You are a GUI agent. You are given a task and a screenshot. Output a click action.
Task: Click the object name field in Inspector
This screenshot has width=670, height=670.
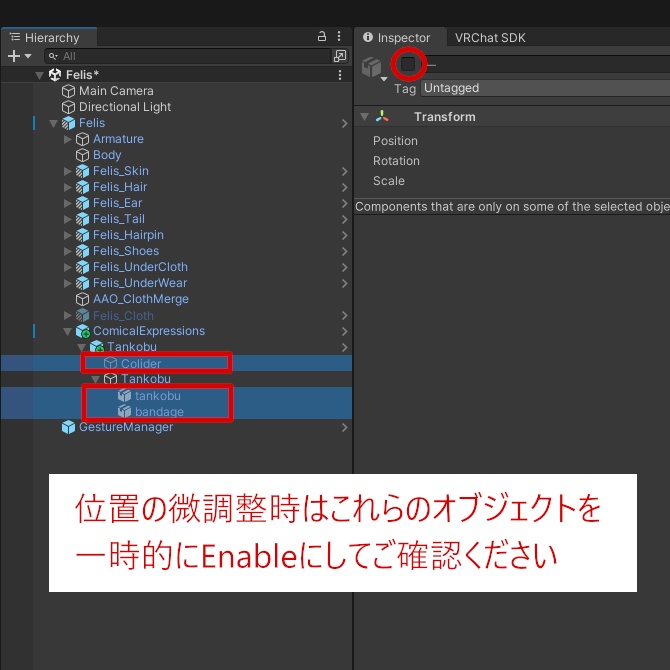547,64
